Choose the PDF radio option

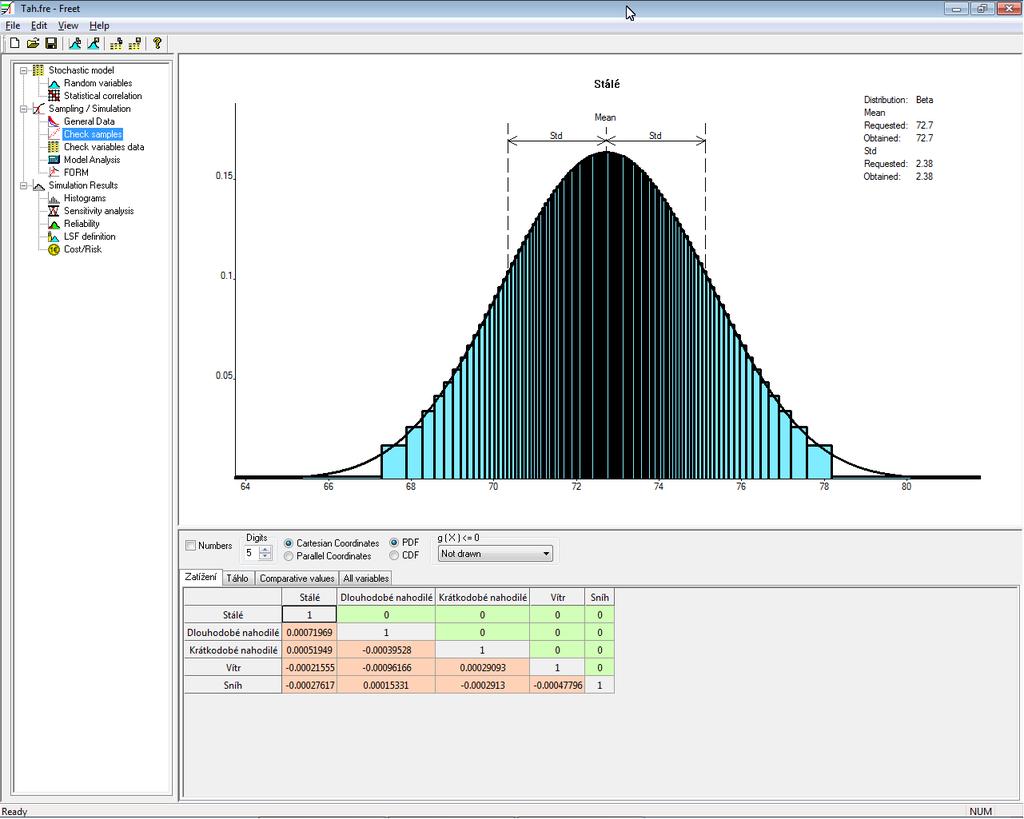click(394, 543)
